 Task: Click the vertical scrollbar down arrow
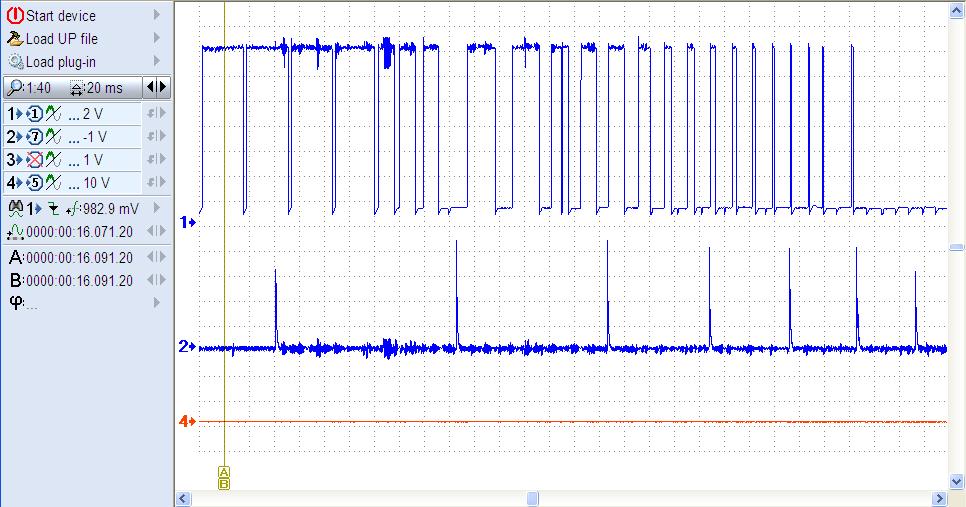tap(956, 481)
